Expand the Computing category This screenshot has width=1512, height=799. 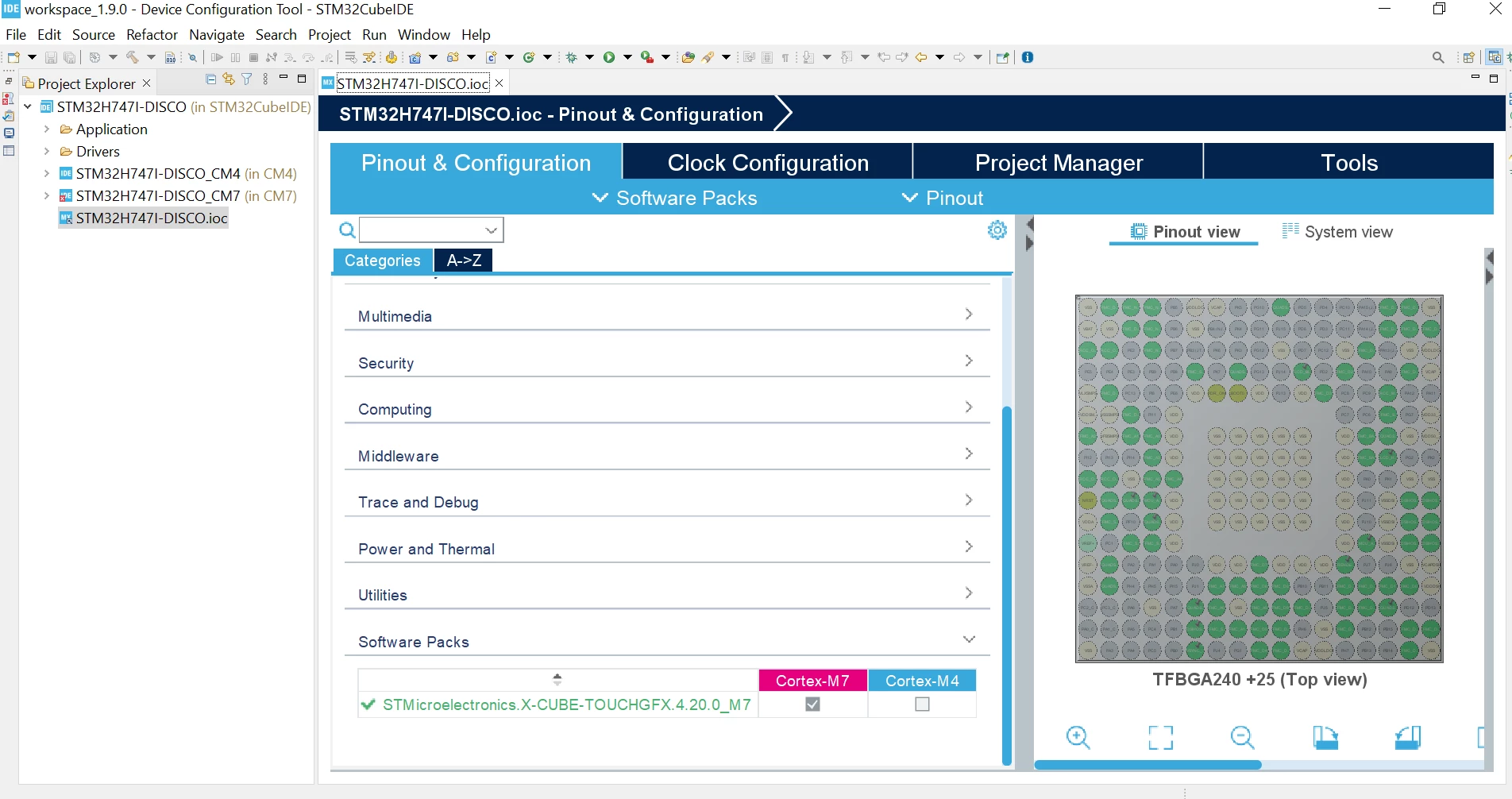(667, 408)
